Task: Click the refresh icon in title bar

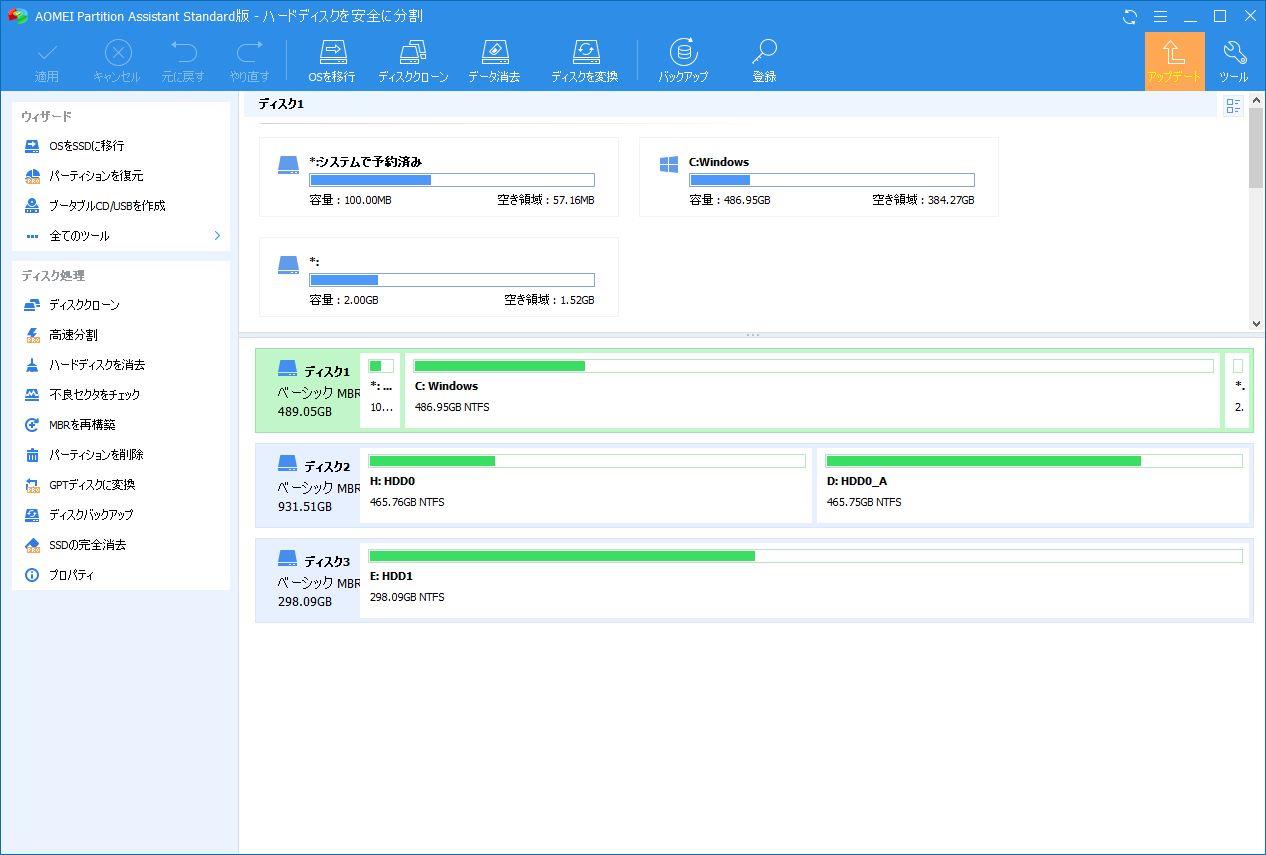Action: (x=1130, y=16)
